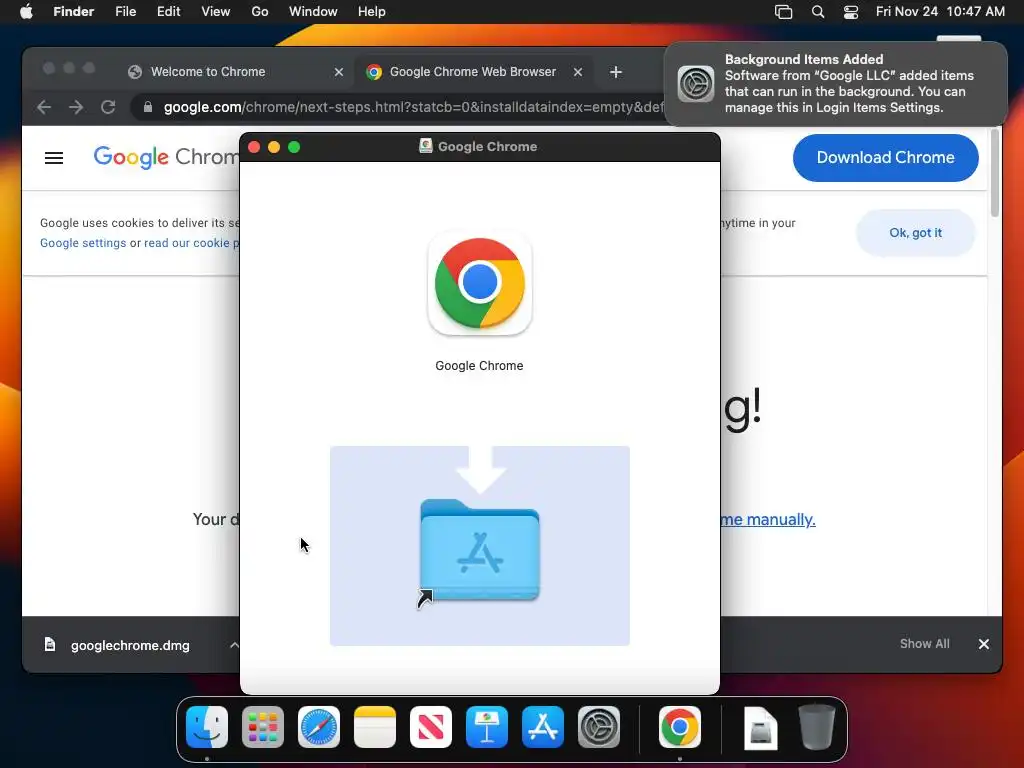This screenshot has width=1024, height=768.
Task: Open the Google settings link
Action: coord(83,243)
